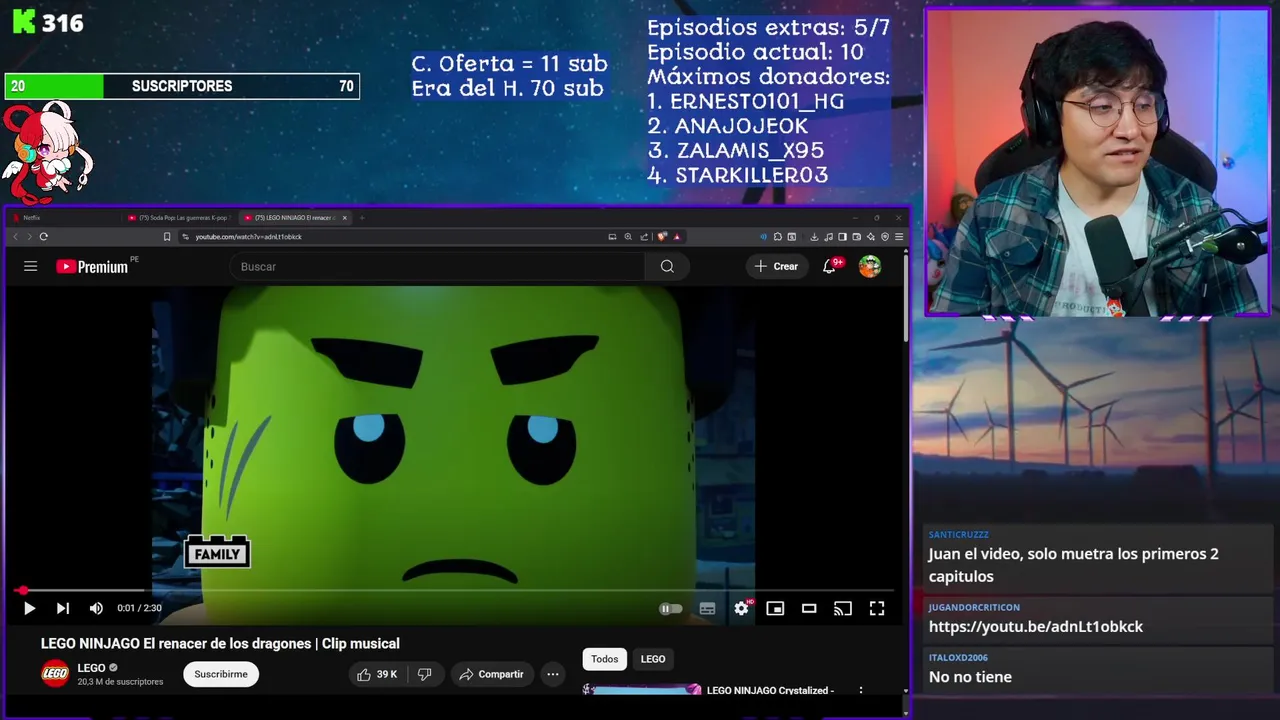The height and width of the screenshot is (720, 1280).
Task: Go forward in browser history
Action: point(29,237)
